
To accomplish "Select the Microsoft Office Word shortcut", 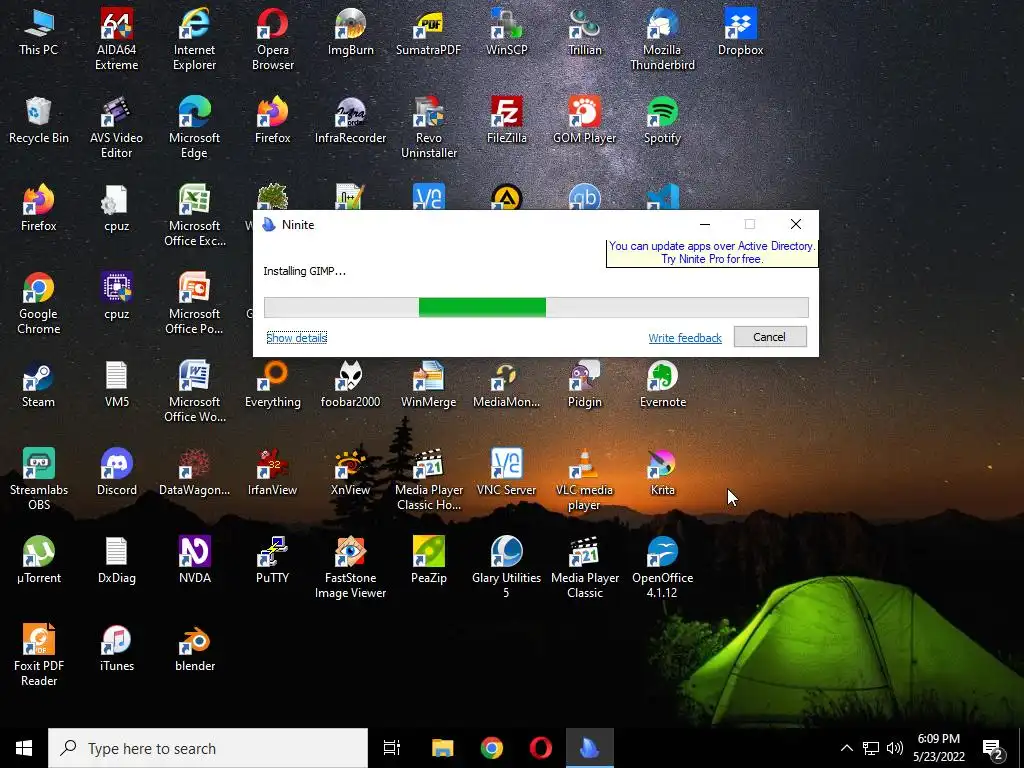I will (195, 392).
